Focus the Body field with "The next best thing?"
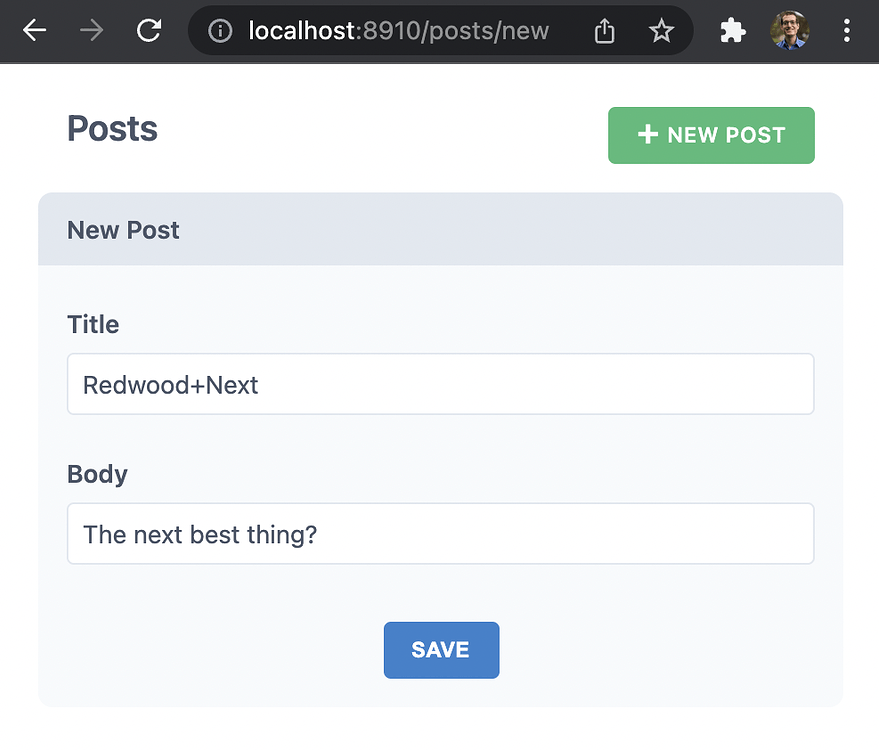879x750 pixels. pyautogui.click(x=441, y=534)
